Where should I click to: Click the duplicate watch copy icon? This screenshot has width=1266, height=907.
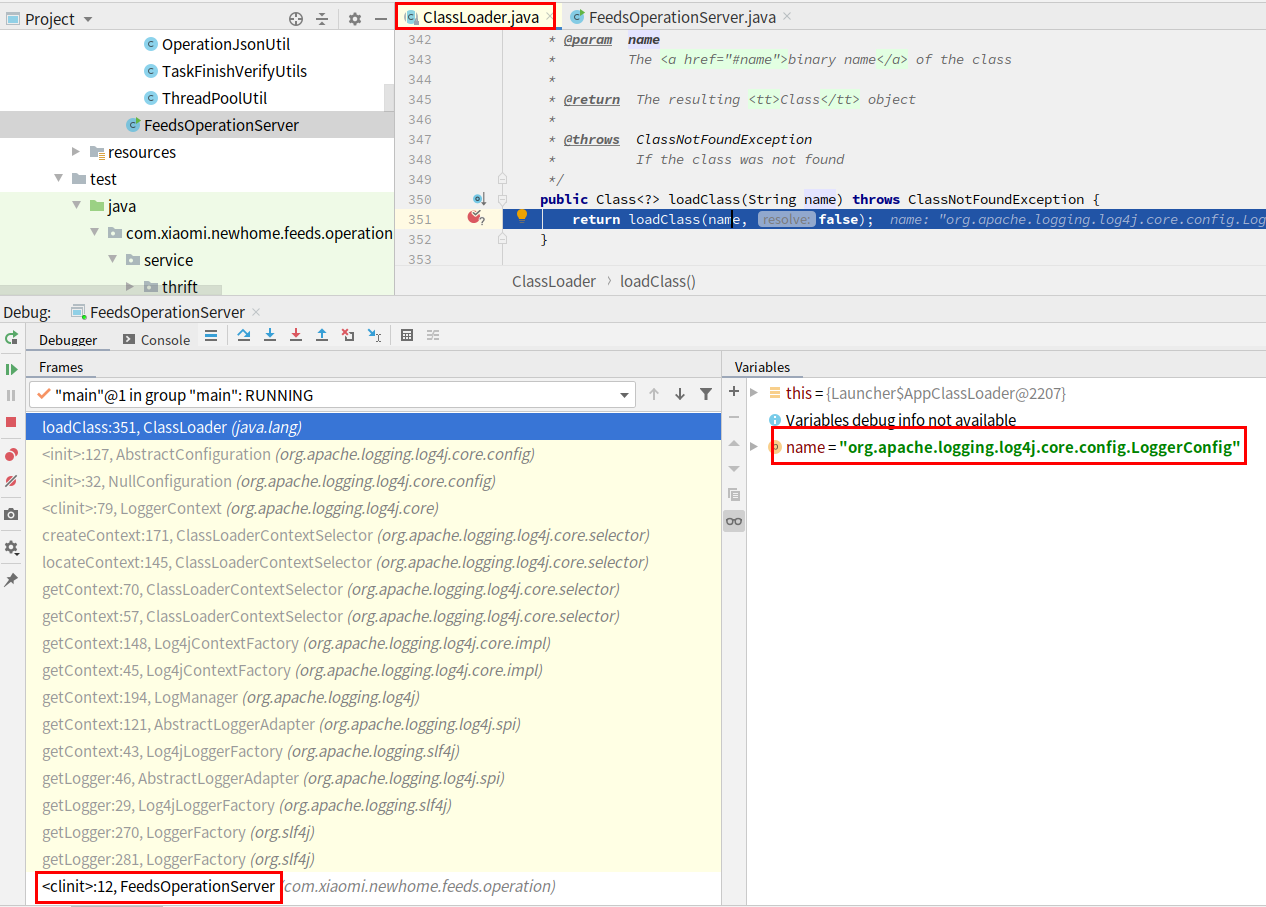click(x=734, y=495)
